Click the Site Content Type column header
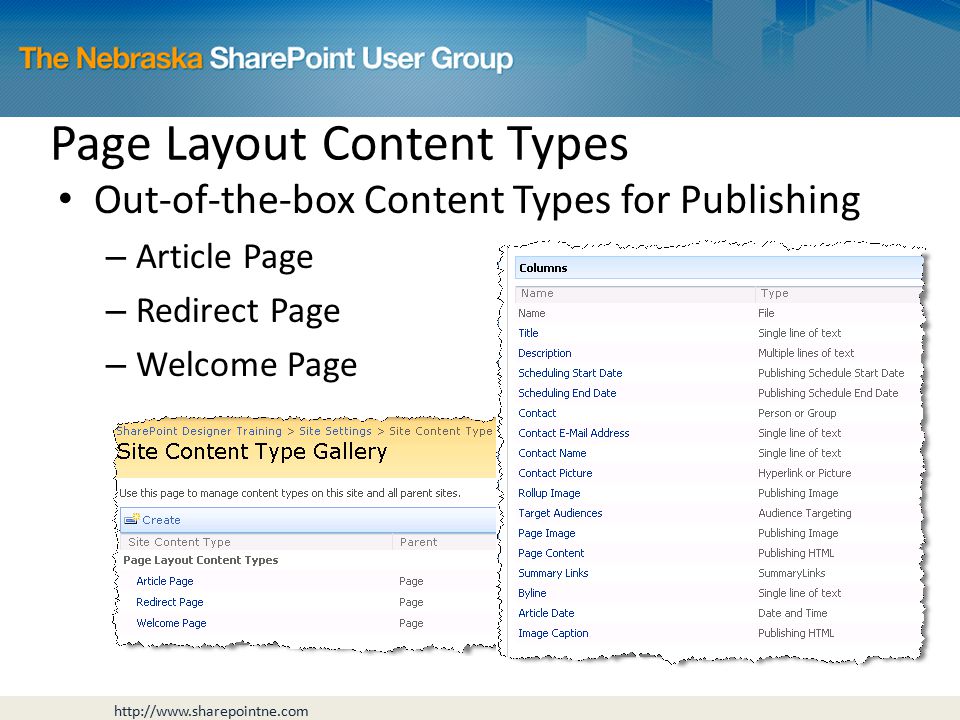960x720 pixels. (x=179, y=542)
